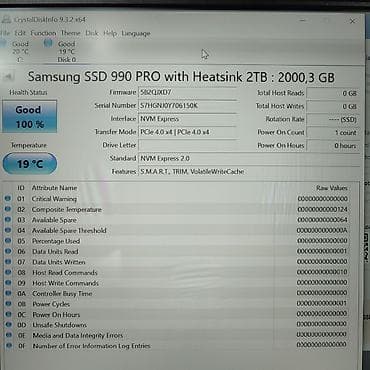Image resolution: width=370 pixels, height=370 pixels.
Task: Click the Transfer Mode PCIe 4.0 x4 field
Action: (x=187, y=132)
